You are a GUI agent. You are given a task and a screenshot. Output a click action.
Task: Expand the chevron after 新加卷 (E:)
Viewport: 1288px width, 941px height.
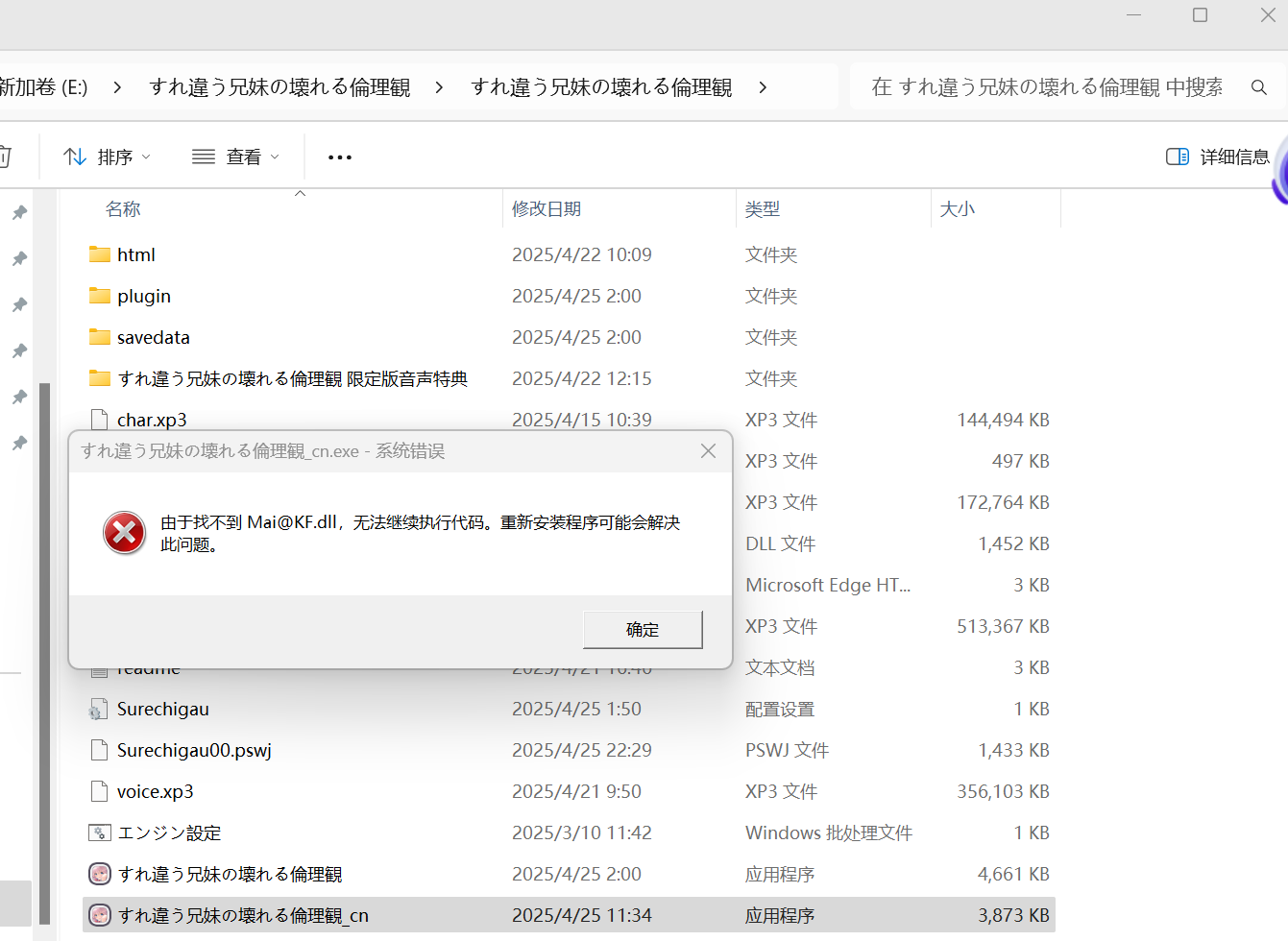[117, 87]
